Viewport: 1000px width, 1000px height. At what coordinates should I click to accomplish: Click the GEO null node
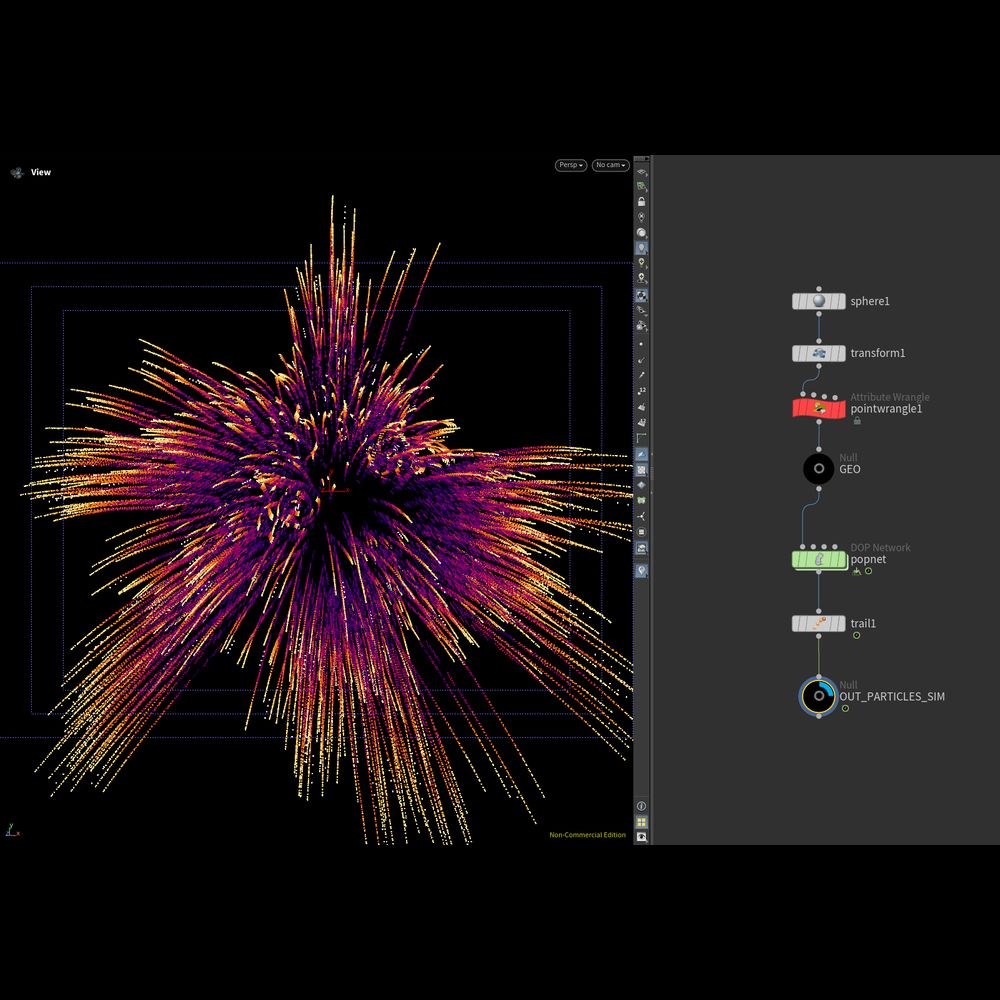coord(818,468)
